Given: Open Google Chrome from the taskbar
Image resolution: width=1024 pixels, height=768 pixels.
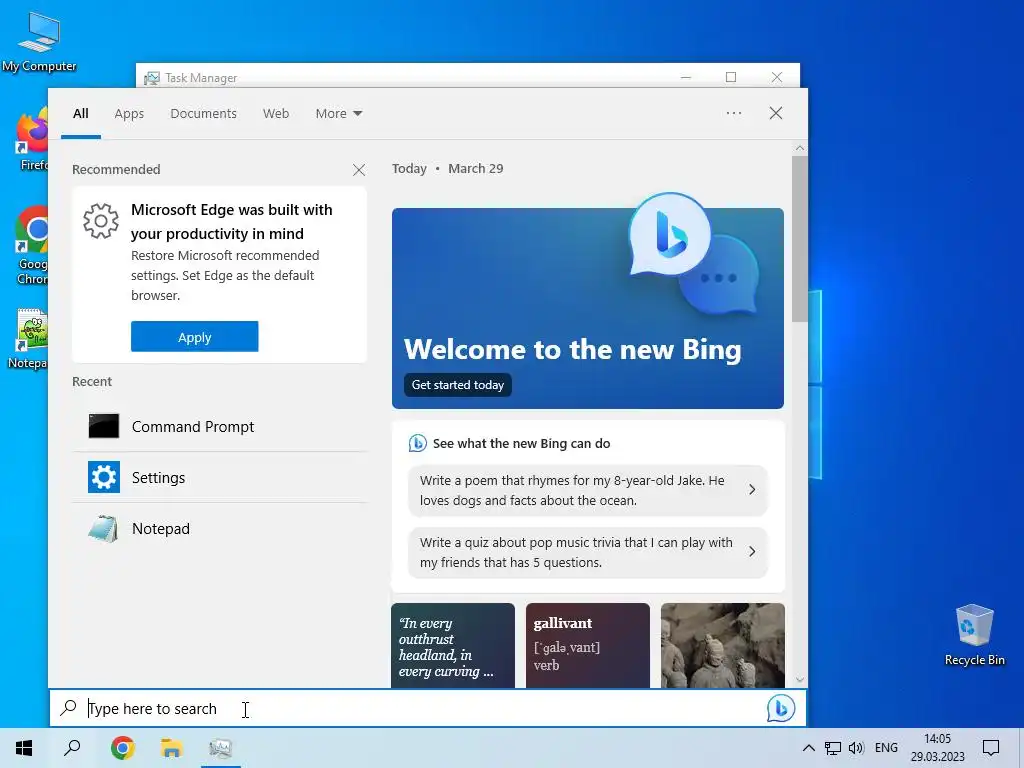Looking at the screenshot, I should [123, 748].
